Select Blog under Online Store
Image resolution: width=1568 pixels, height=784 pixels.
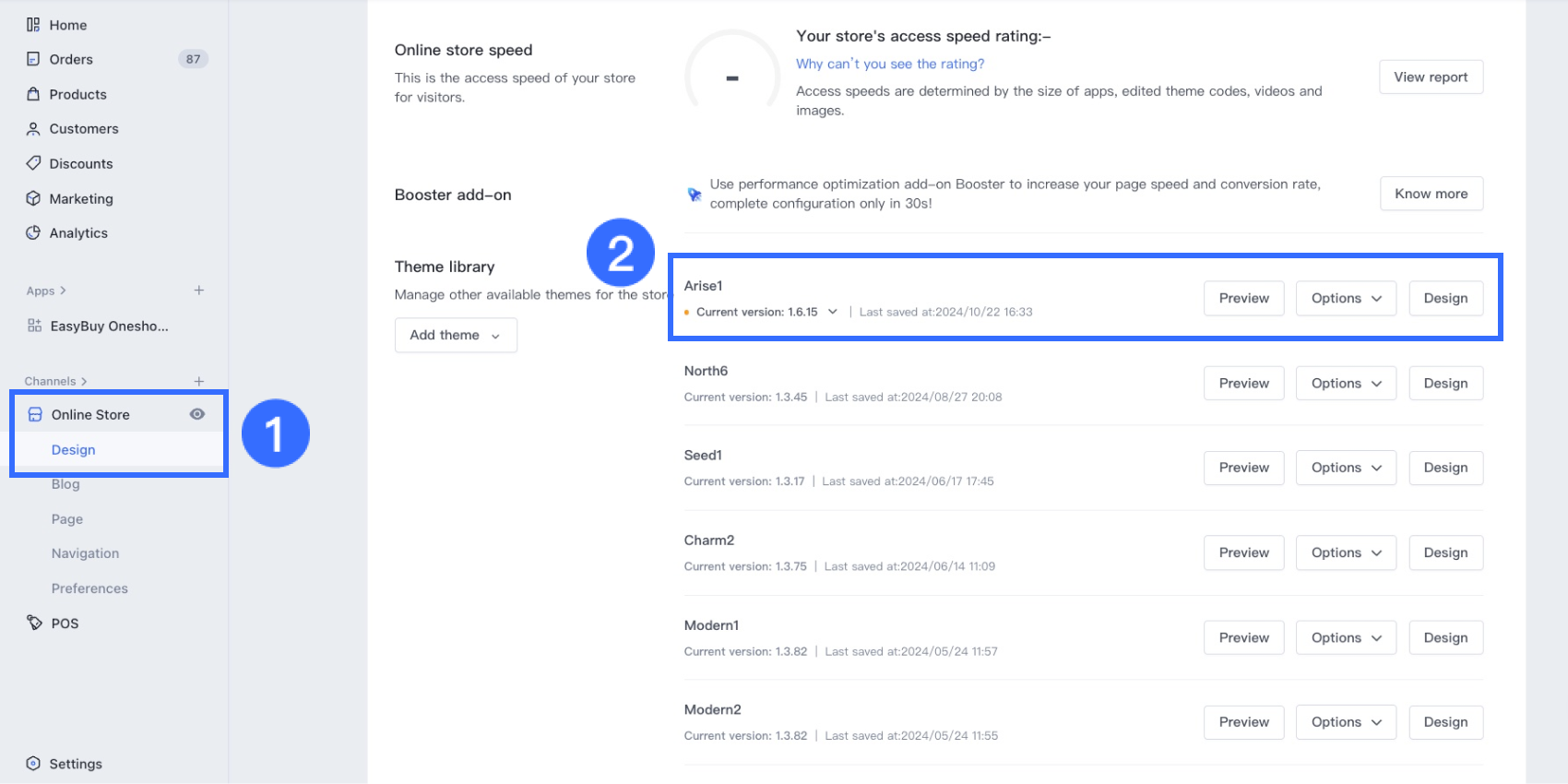pos(65,484)
